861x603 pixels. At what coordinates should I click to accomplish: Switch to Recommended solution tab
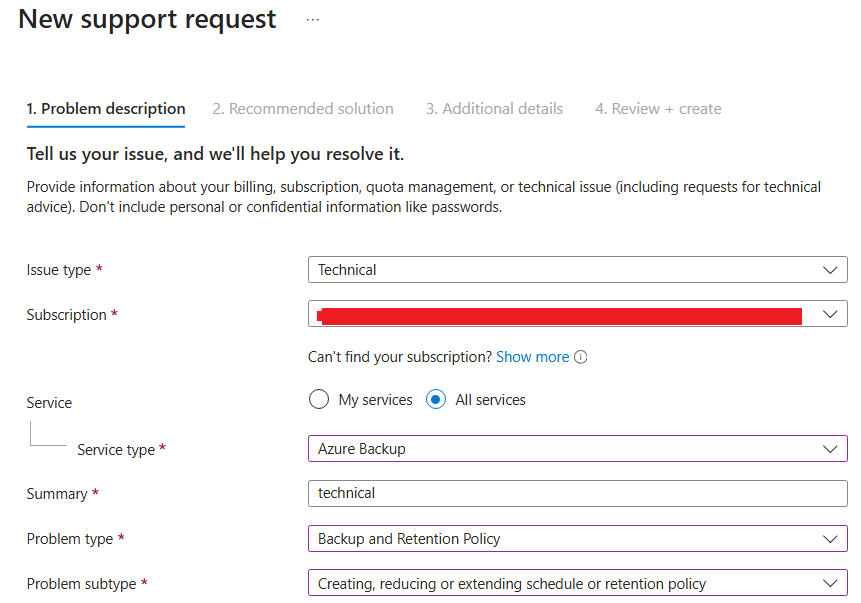coord(303,109)
